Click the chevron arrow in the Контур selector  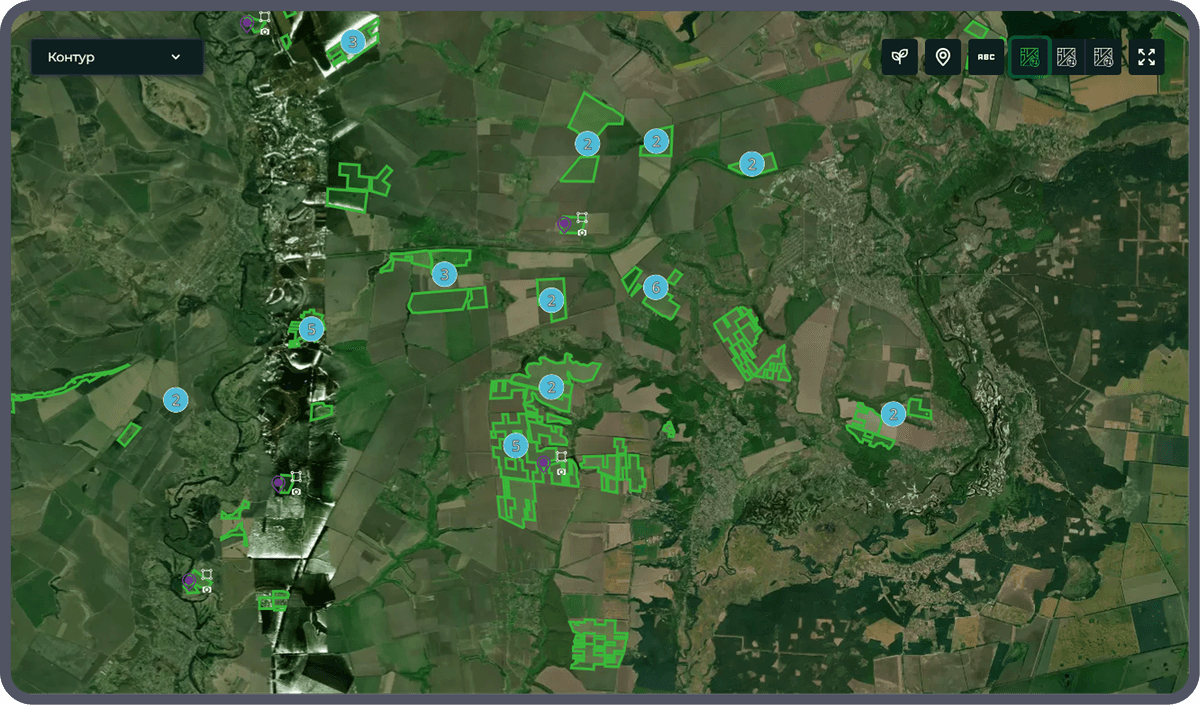(176, 57)
